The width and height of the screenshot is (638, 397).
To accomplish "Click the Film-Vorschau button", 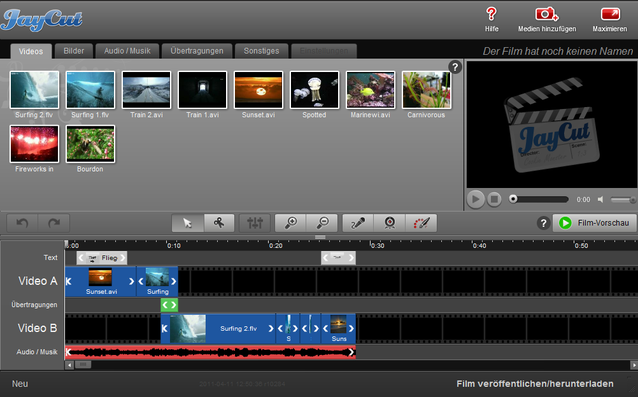I will pos(594,223).
